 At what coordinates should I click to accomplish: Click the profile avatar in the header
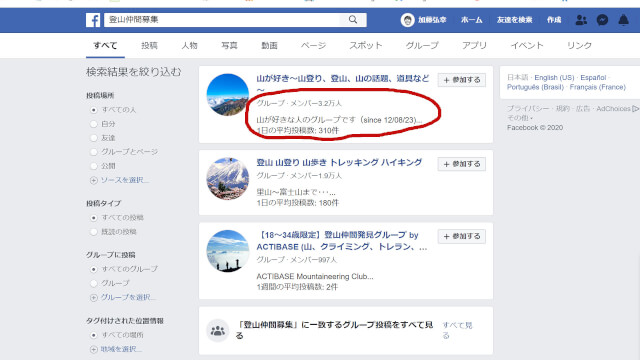point(407,20)
